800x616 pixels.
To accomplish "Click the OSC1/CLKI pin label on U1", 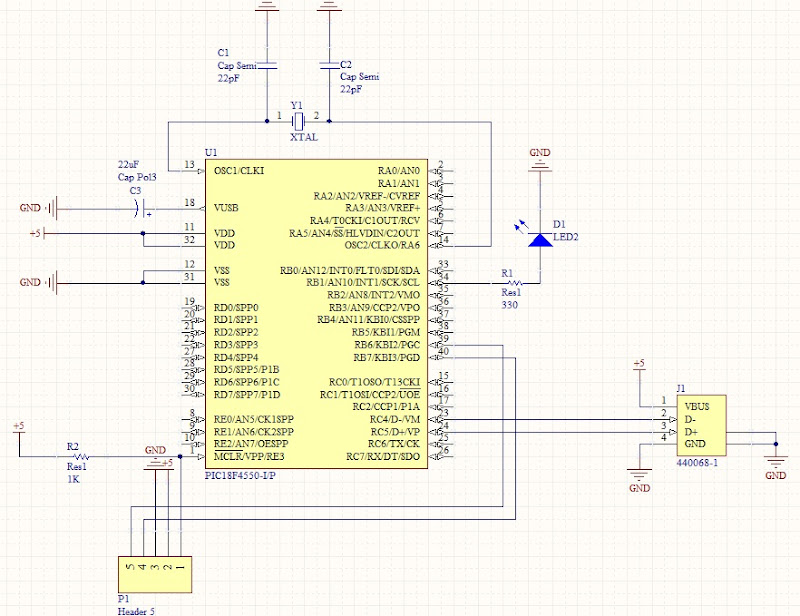I will coord(239,170).
